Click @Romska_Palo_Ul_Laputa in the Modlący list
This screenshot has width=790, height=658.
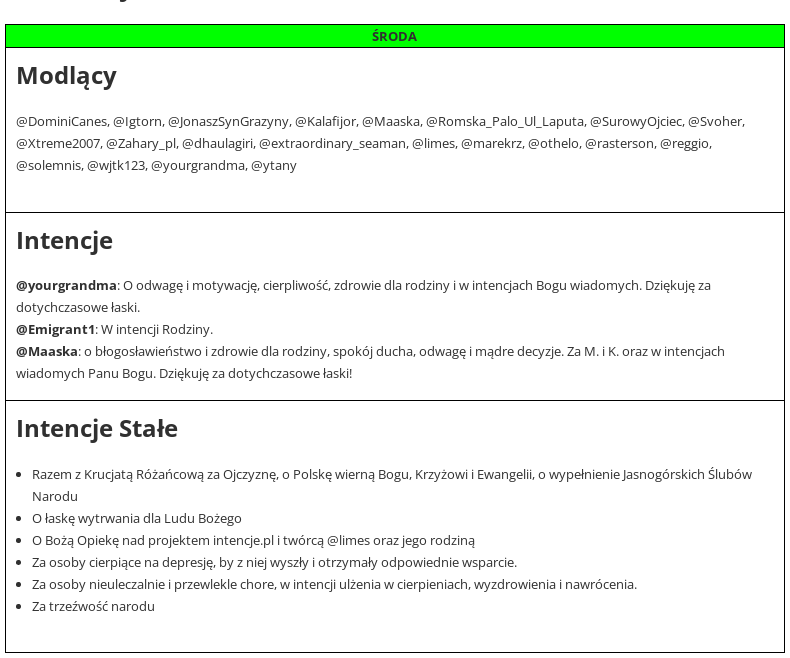(504, 121)
